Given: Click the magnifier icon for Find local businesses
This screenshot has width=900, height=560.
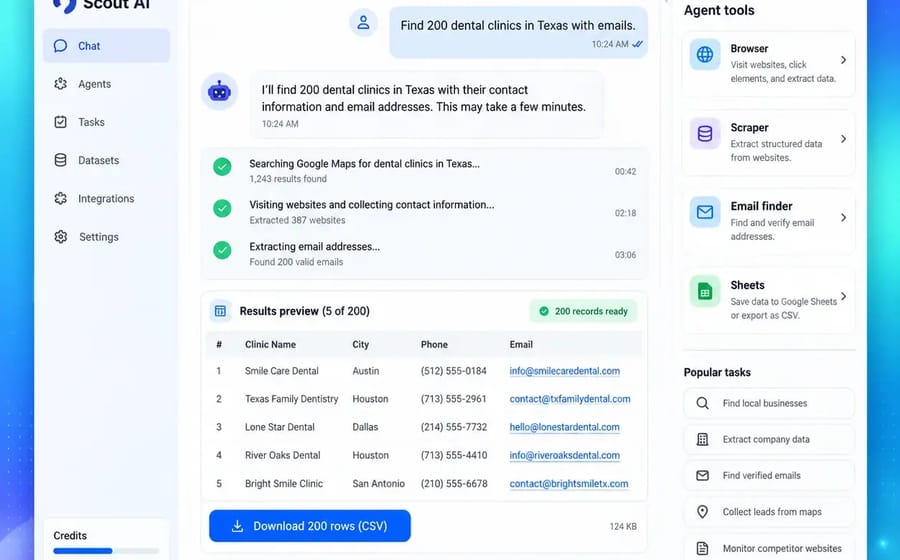Looking at the screenshot, I should click(703, 403).
